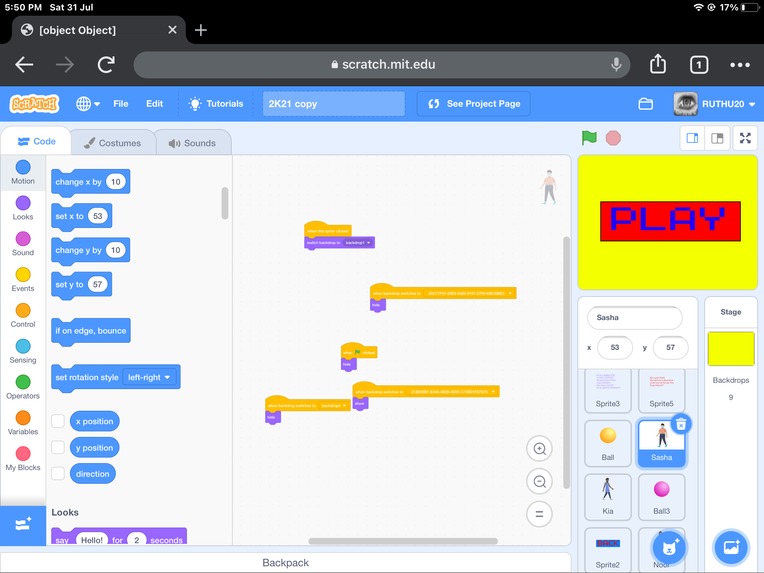Viewport: 764px width, 573px height.
Task: Open the Tutorials menu item
Action: (216, 104)
